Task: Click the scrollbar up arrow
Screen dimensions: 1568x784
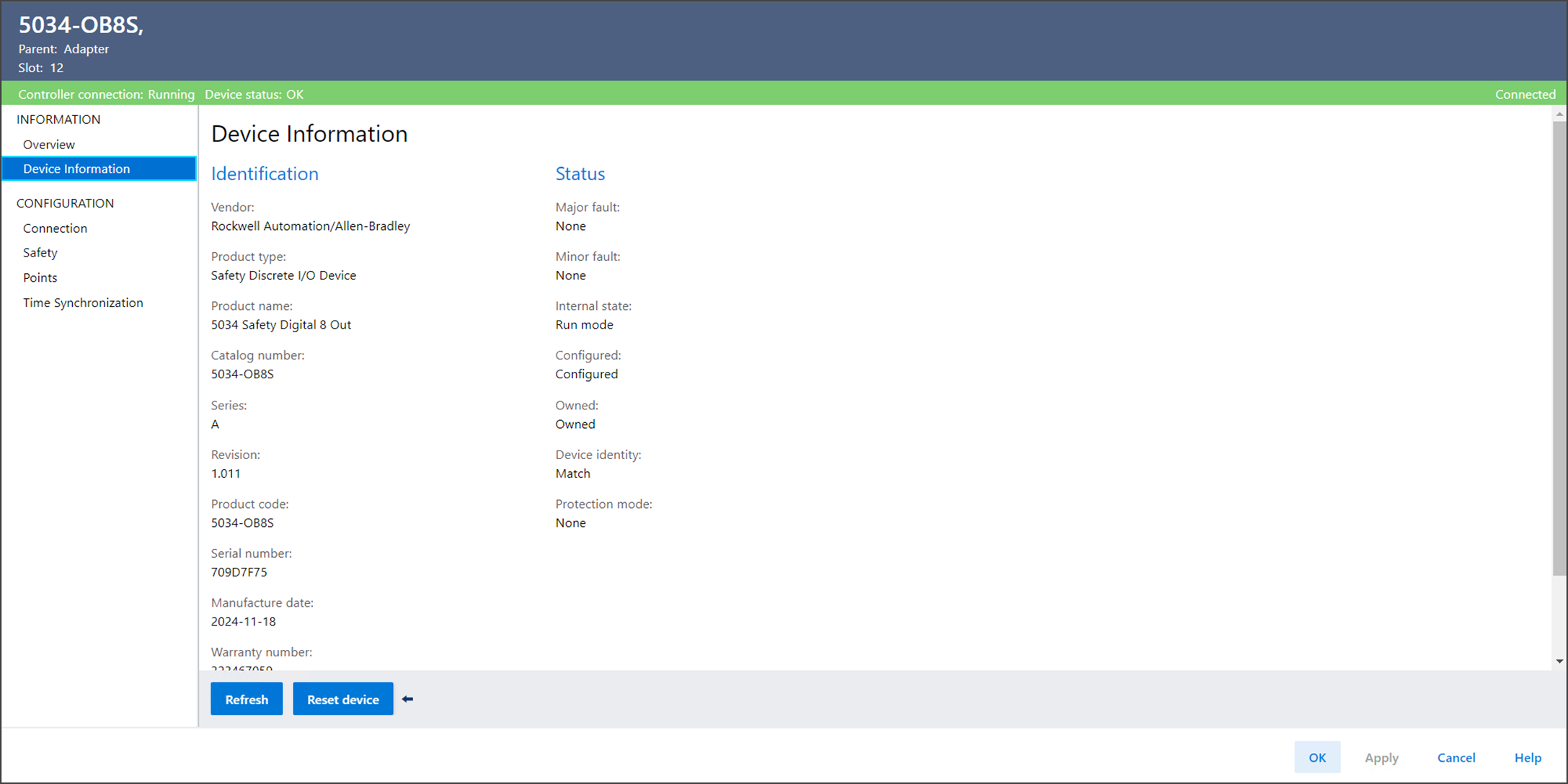Action: 1559,114
